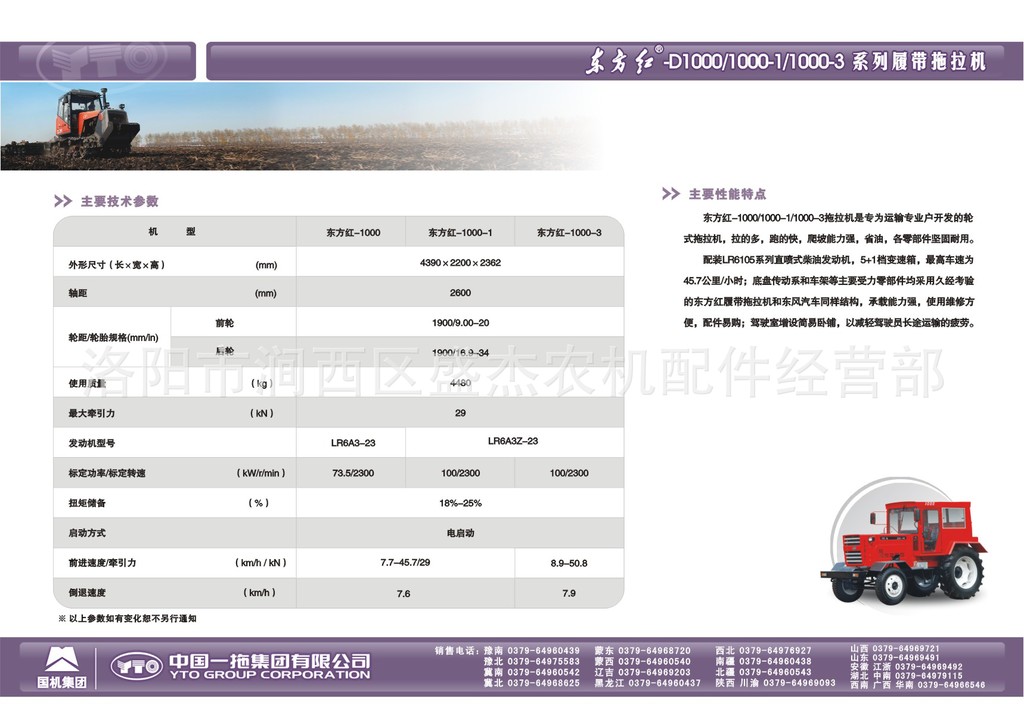Click the 外形尺寸 (长×宽×高) row label
This screenshot has height=724, width=1024.
[117, 264]
